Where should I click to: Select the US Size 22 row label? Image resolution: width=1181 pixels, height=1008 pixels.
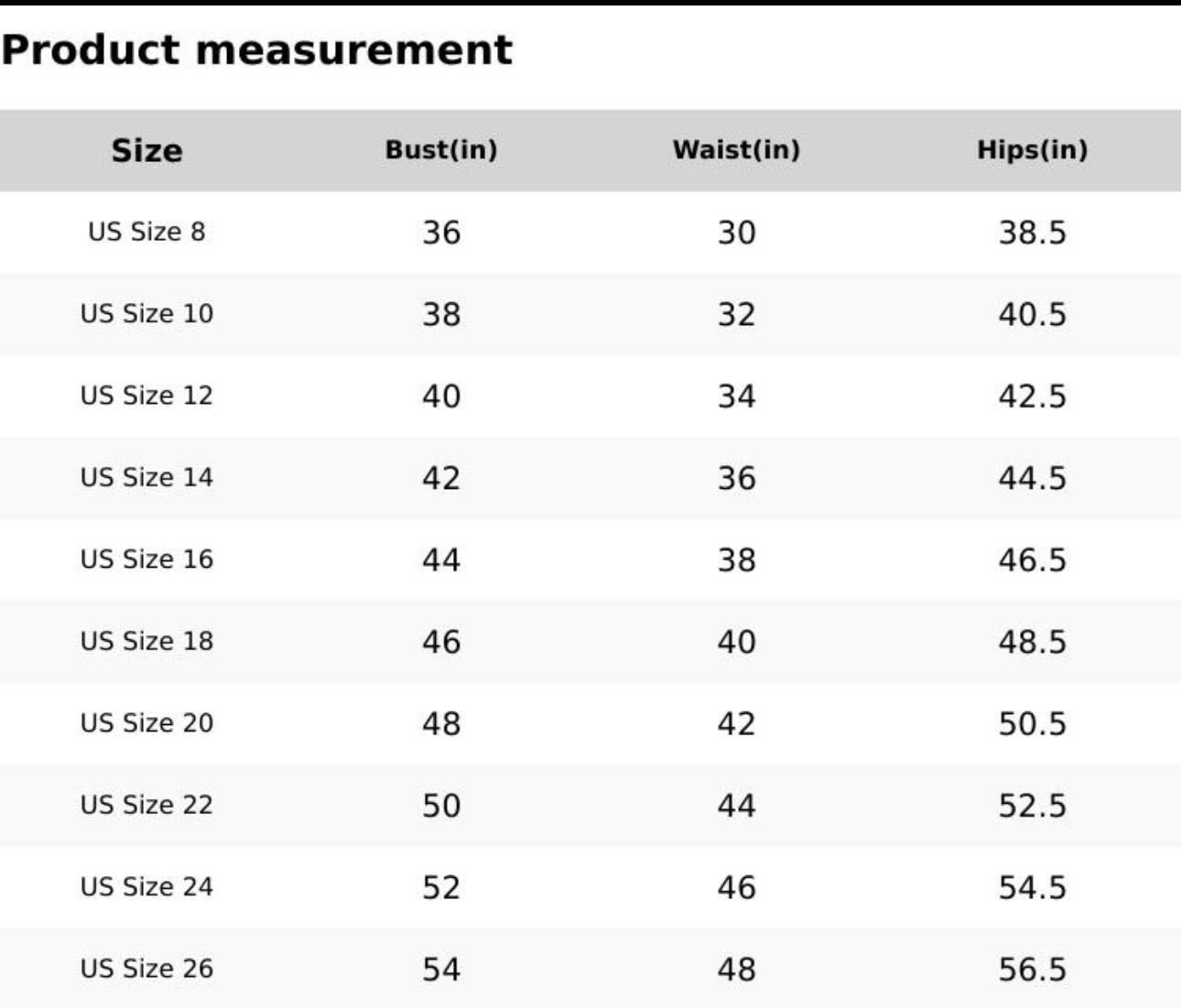click(146, 805)
